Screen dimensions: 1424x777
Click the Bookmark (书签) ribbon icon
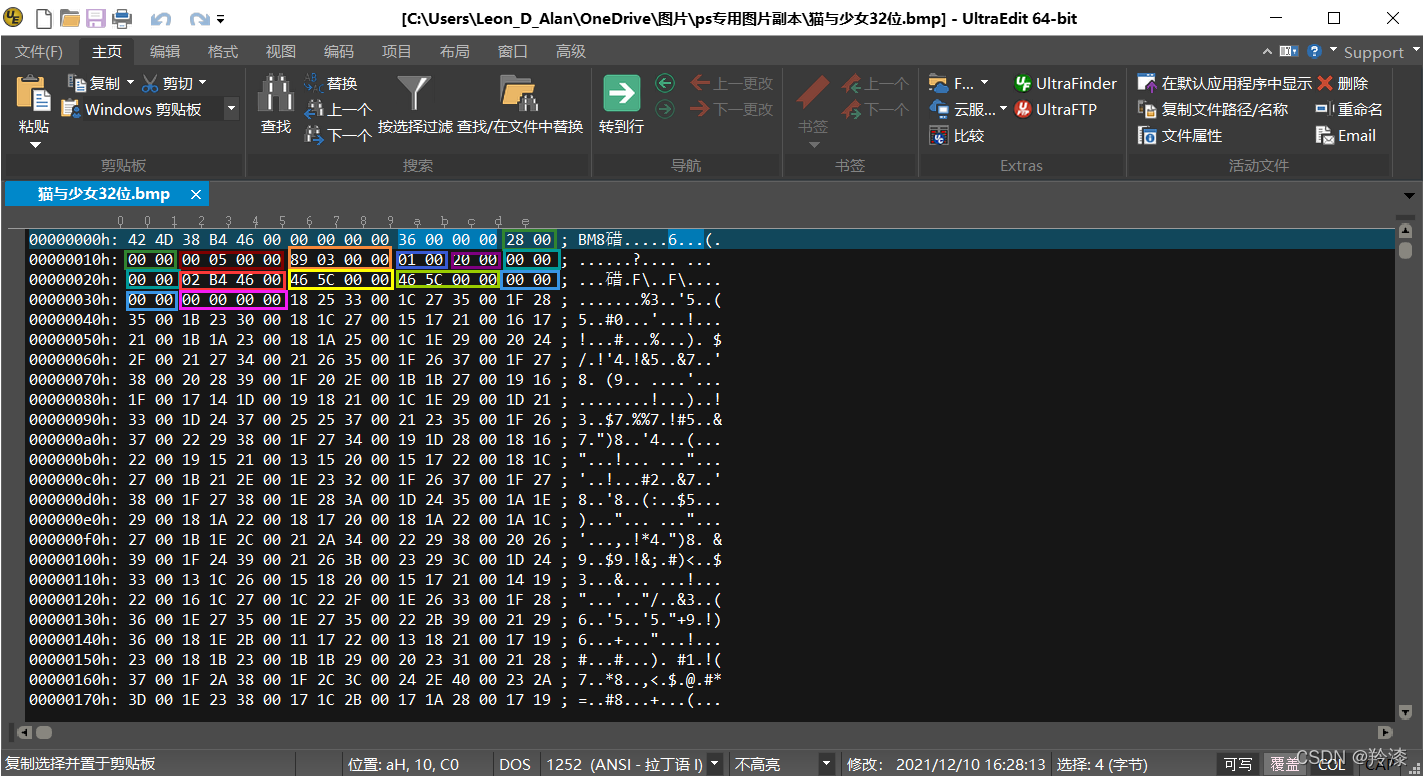[x=813, y=93]
